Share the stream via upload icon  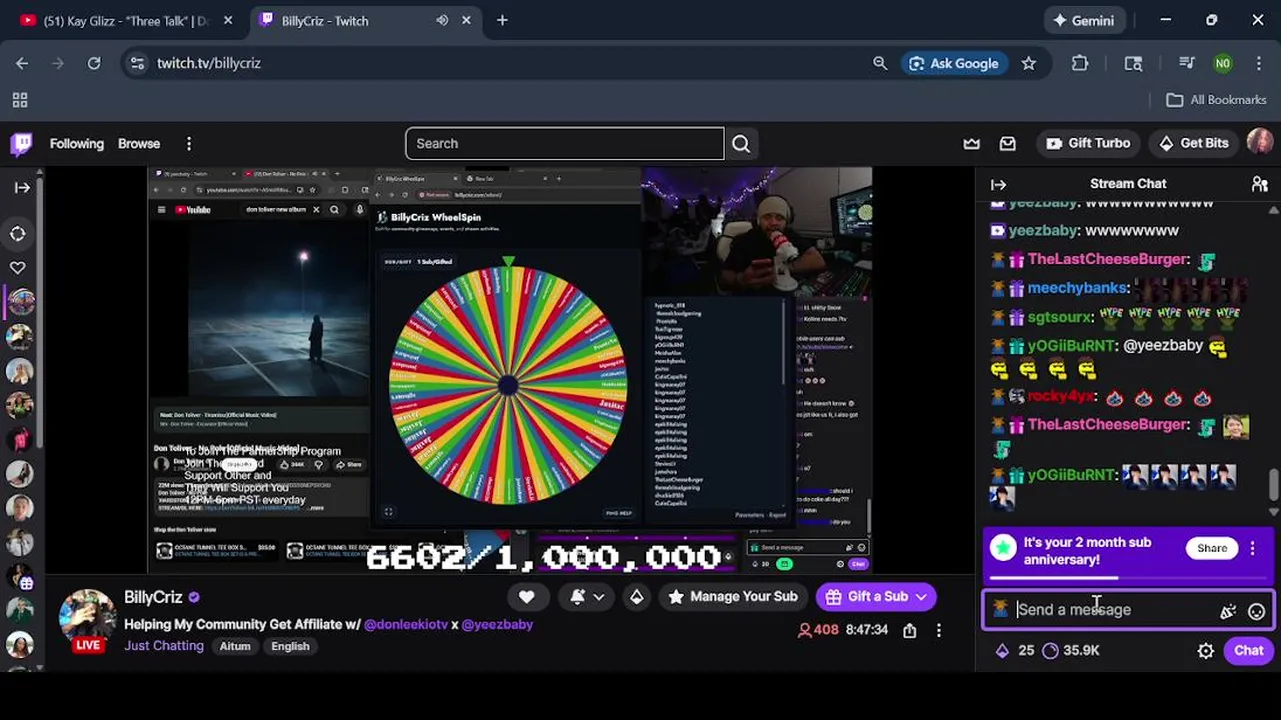909,630
